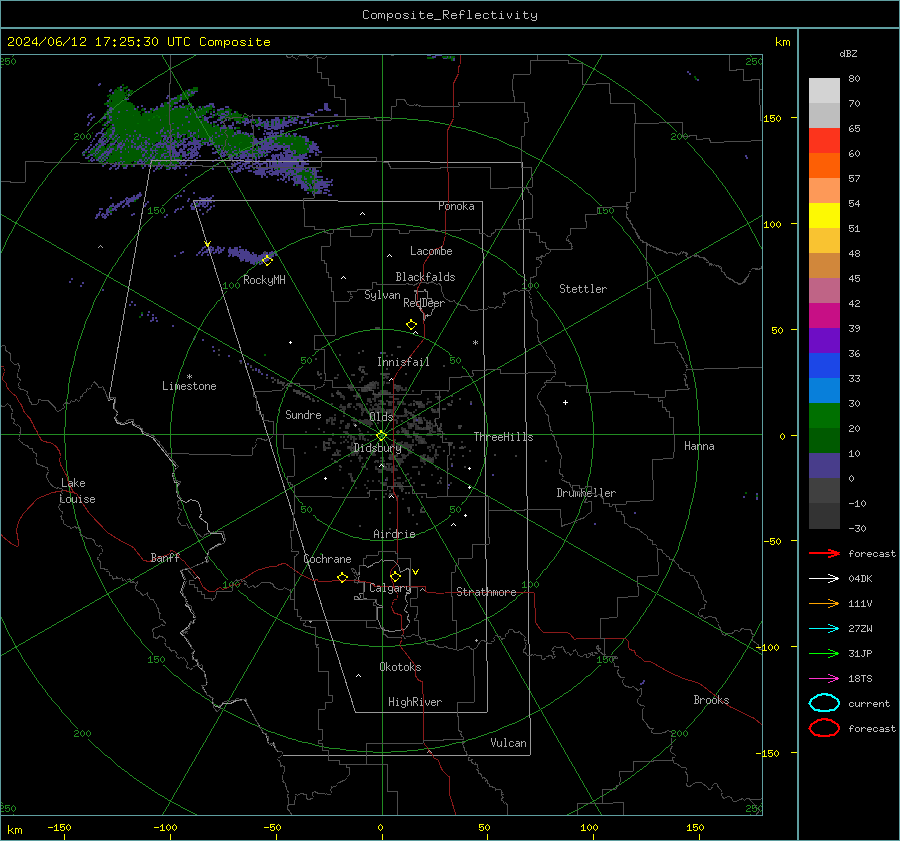Viewport: 900px width, 841px height.
Task: Click the Didsbury label
Action: click(x=377, y=448)
